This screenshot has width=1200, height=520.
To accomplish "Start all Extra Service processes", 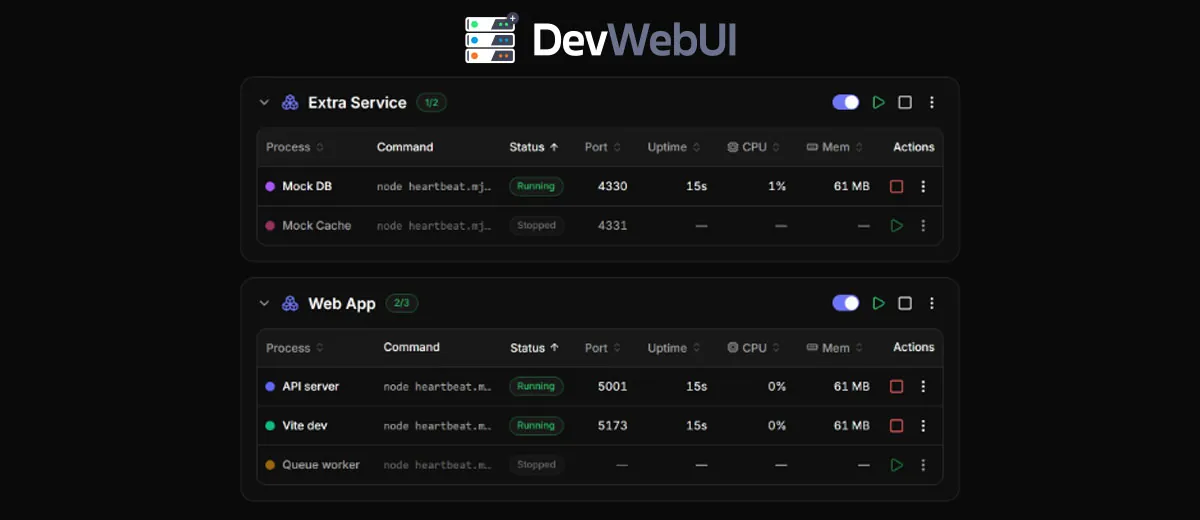I will tap(879, 102).
